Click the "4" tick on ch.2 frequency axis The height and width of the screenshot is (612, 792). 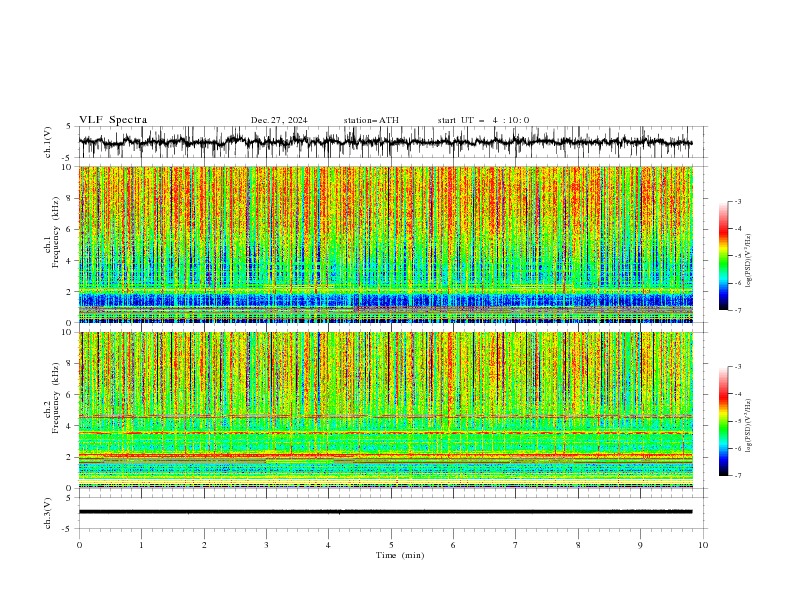[71, 426]
